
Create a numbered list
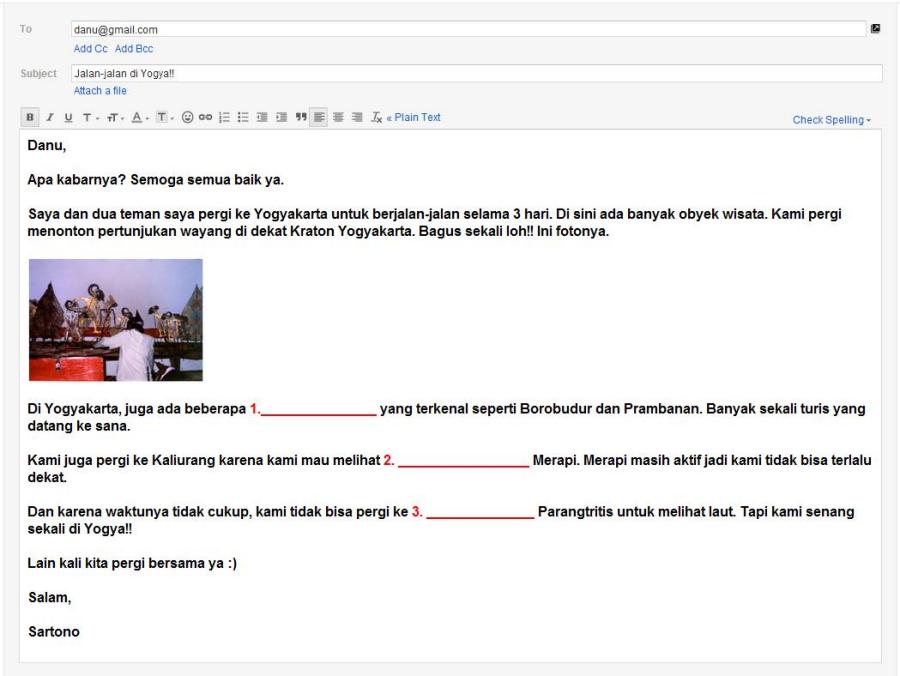pos(226,116)
